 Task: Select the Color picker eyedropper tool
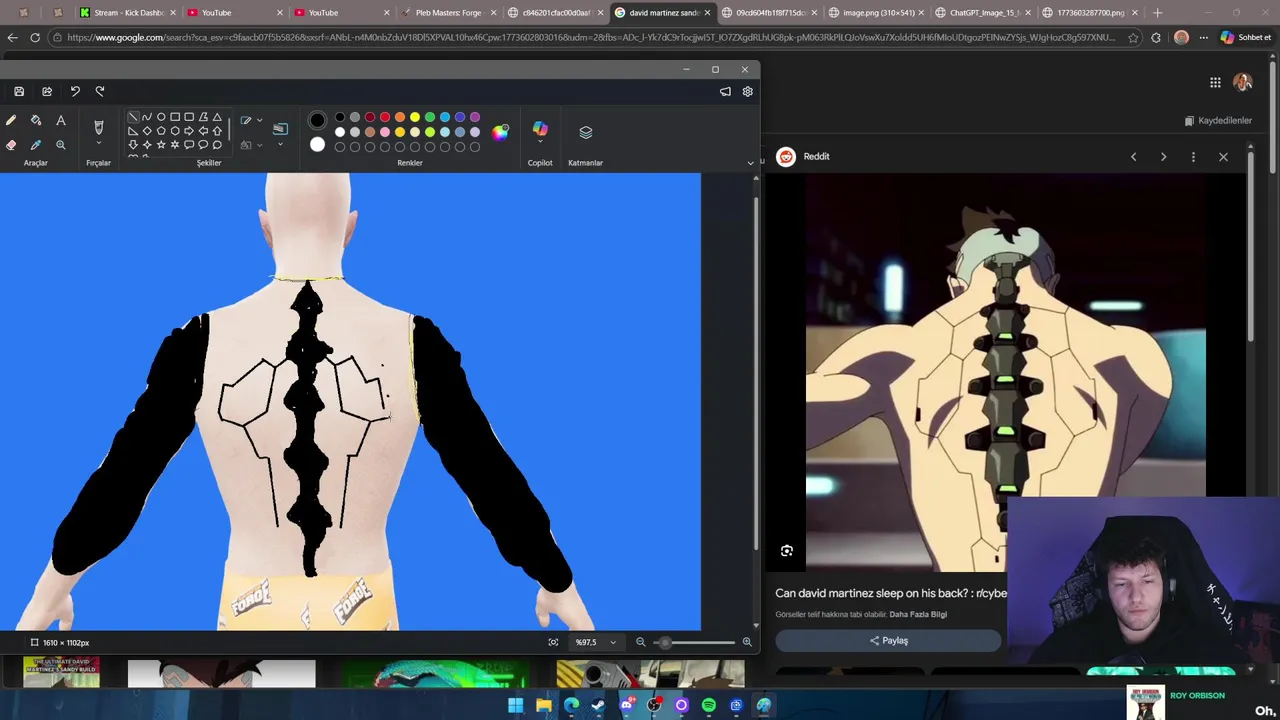(x=36, y=145)
